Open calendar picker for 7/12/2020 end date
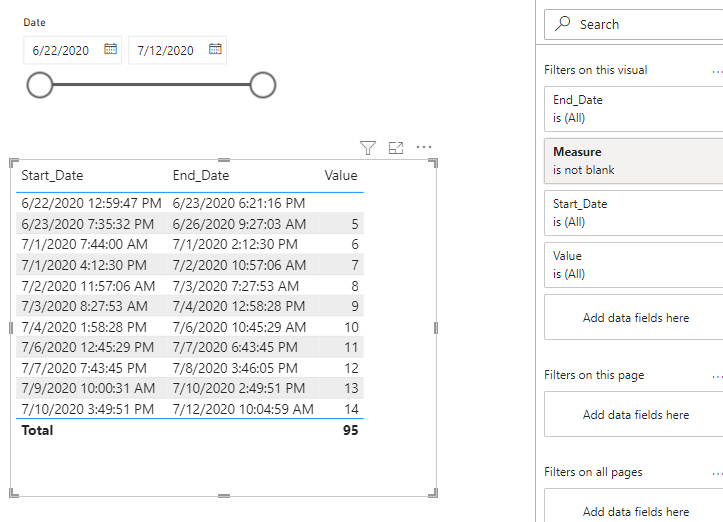The height and width of the screenshot is (522, 723). (x=215, y=49)
